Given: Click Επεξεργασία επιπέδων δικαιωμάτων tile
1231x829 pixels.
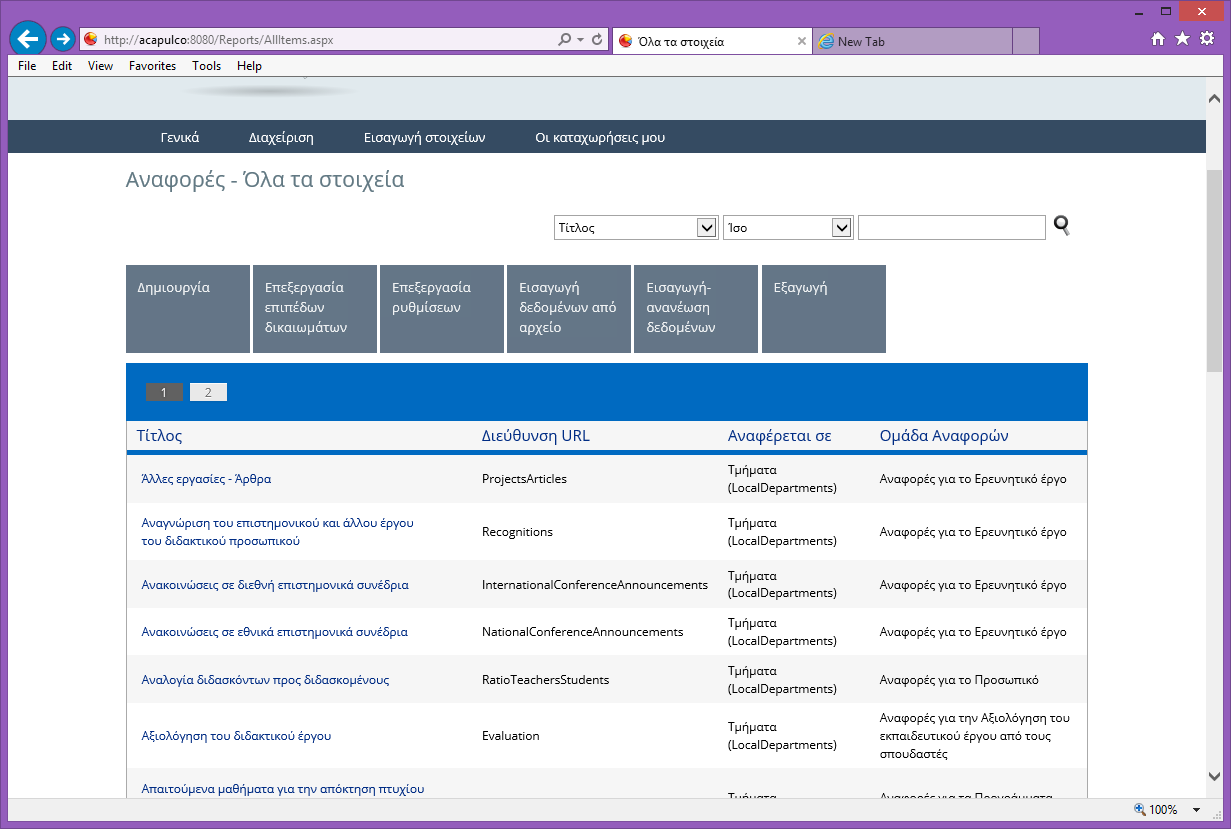Looking at the screenshot, I should tap(314, 309).
